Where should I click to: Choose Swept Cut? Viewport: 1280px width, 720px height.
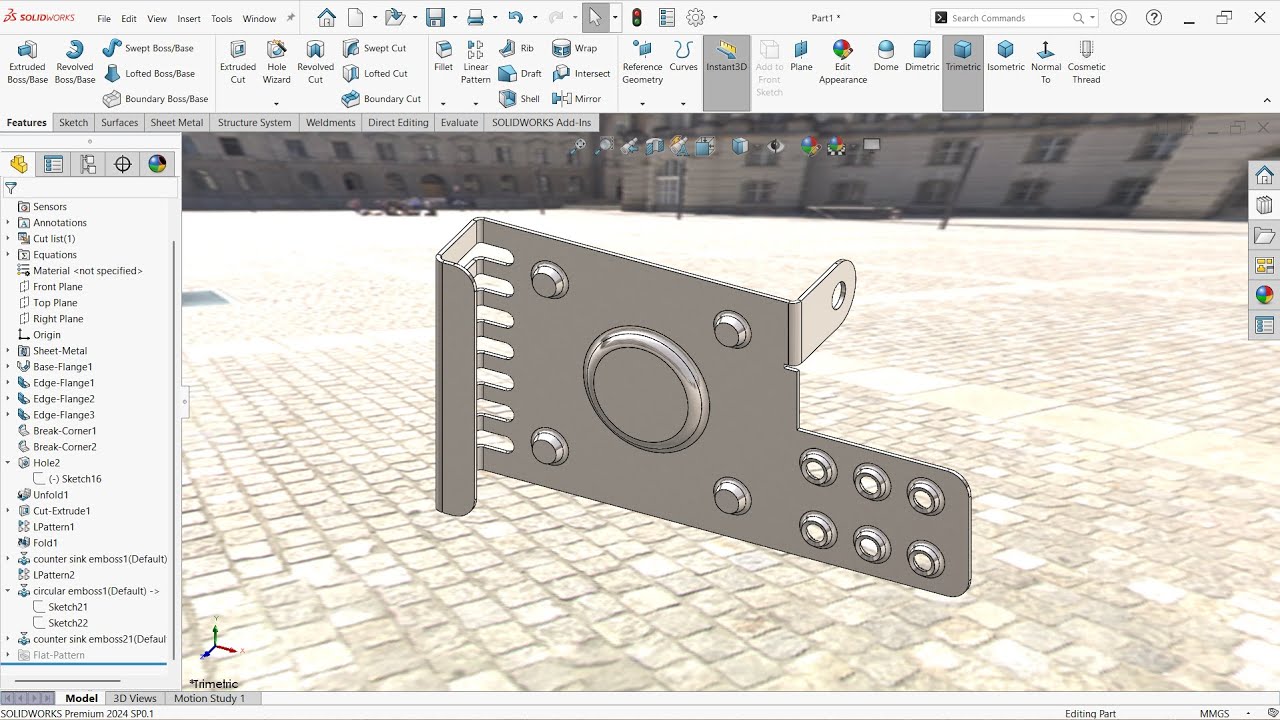[374, 47]
